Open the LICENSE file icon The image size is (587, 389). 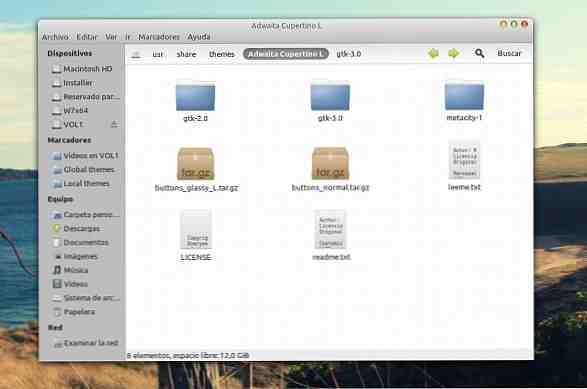click(x=195, y=230)
